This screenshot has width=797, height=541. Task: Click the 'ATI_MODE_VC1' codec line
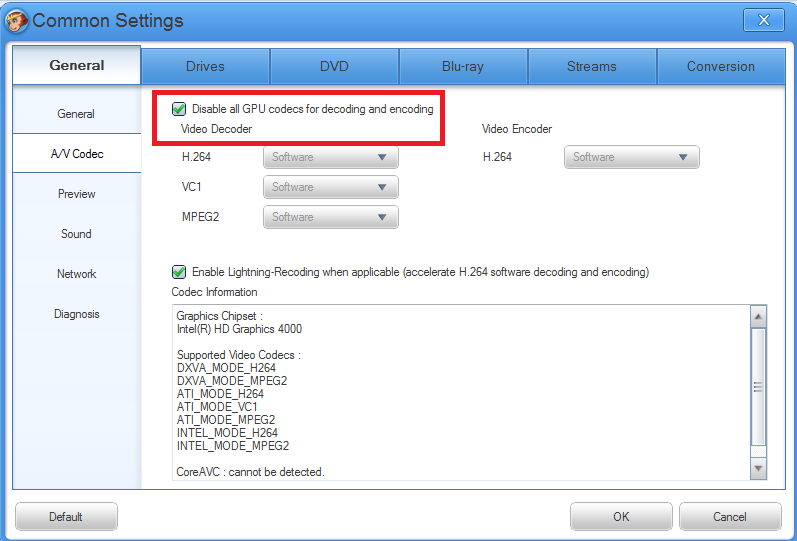[x=217, y=407]
